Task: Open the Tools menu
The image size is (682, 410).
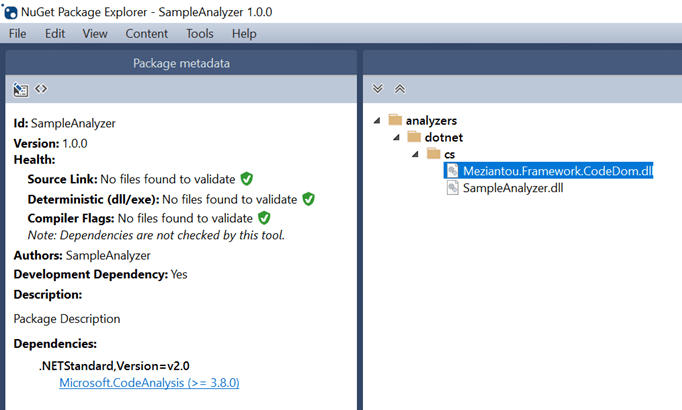Action: (200, 34)
